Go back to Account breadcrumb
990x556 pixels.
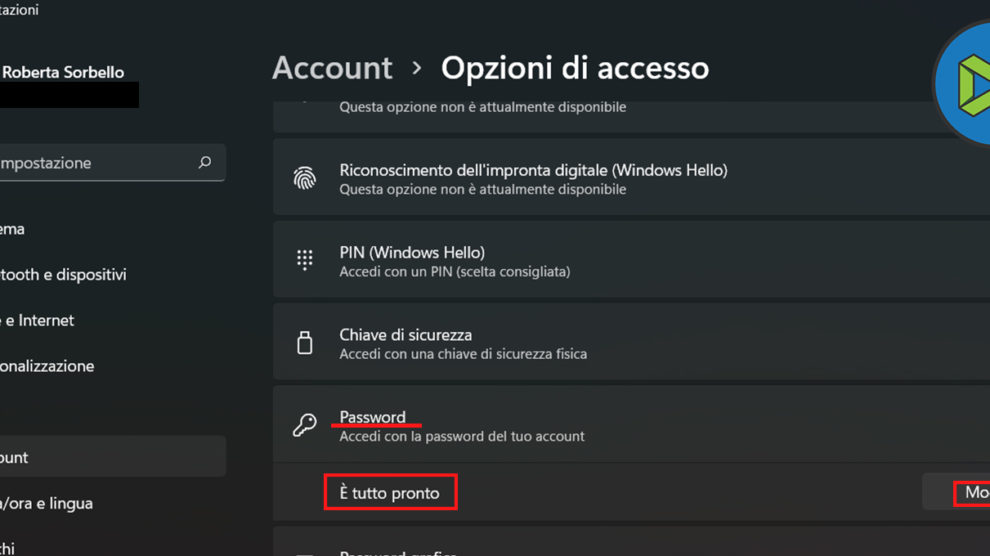(x=332, y=68)
